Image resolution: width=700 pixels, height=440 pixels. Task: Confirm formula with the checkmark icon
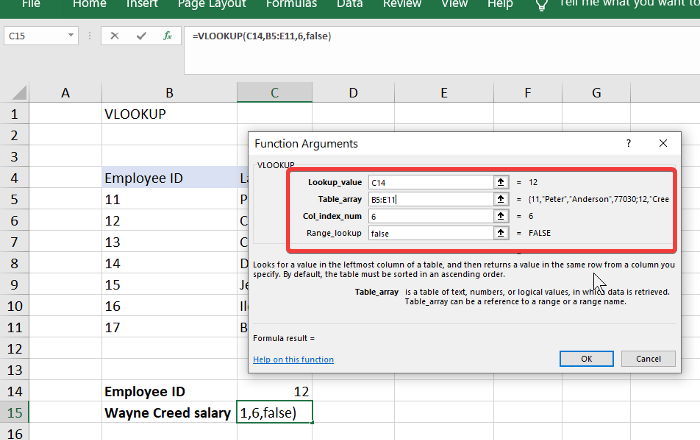pyautogui.click(x=142, y=36)
